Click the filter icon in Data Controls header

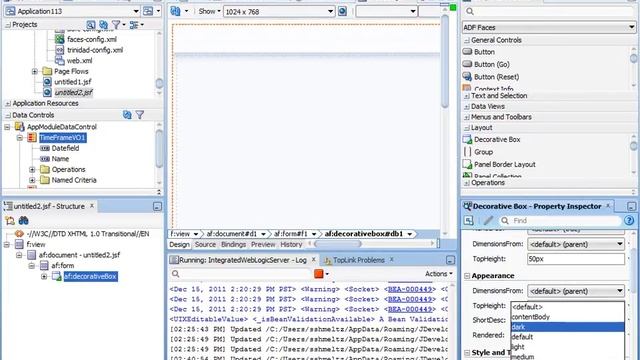pyautogui.click(x=140, y=115)
